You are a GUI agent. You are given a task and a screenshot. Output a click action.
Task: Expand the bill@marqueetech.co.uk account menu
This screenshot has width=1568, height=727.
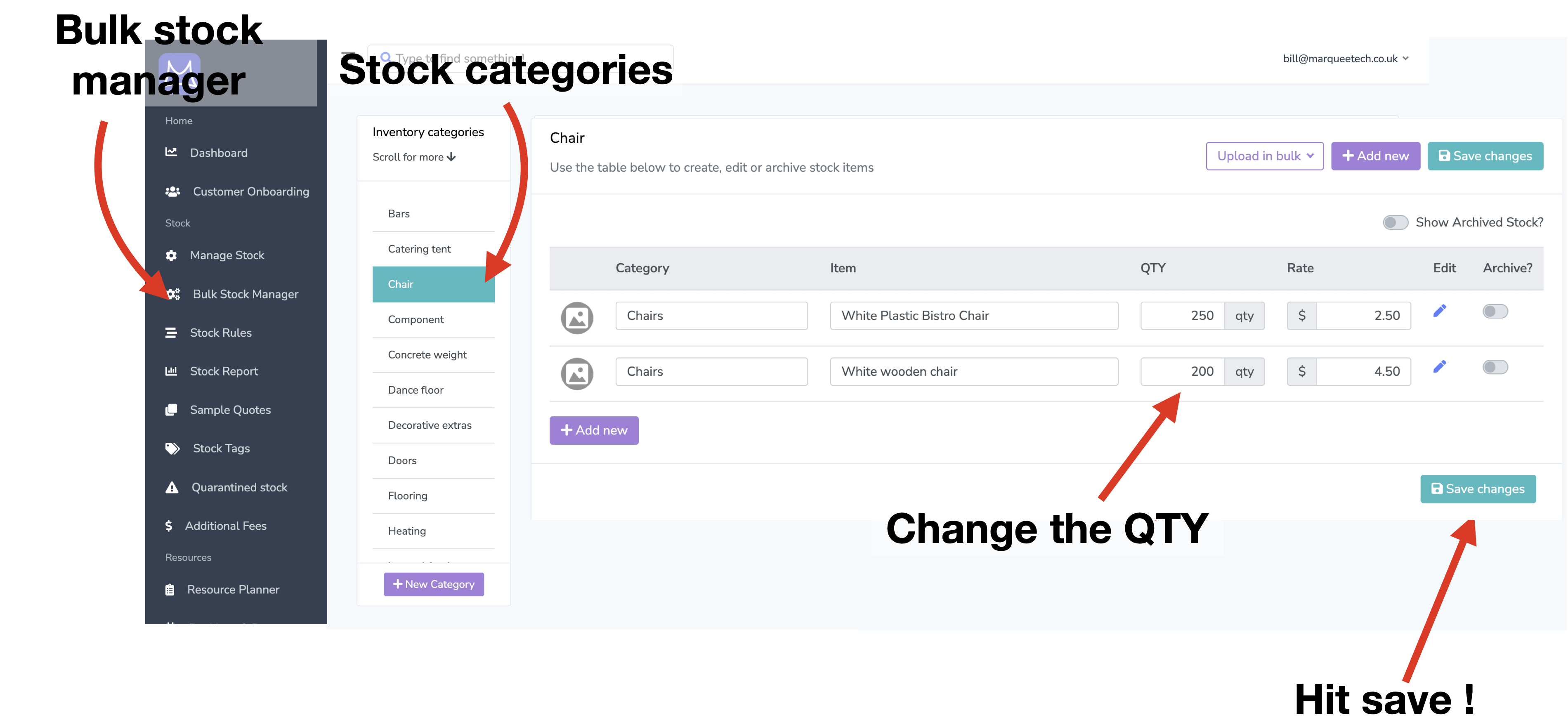coord(1345,59)
